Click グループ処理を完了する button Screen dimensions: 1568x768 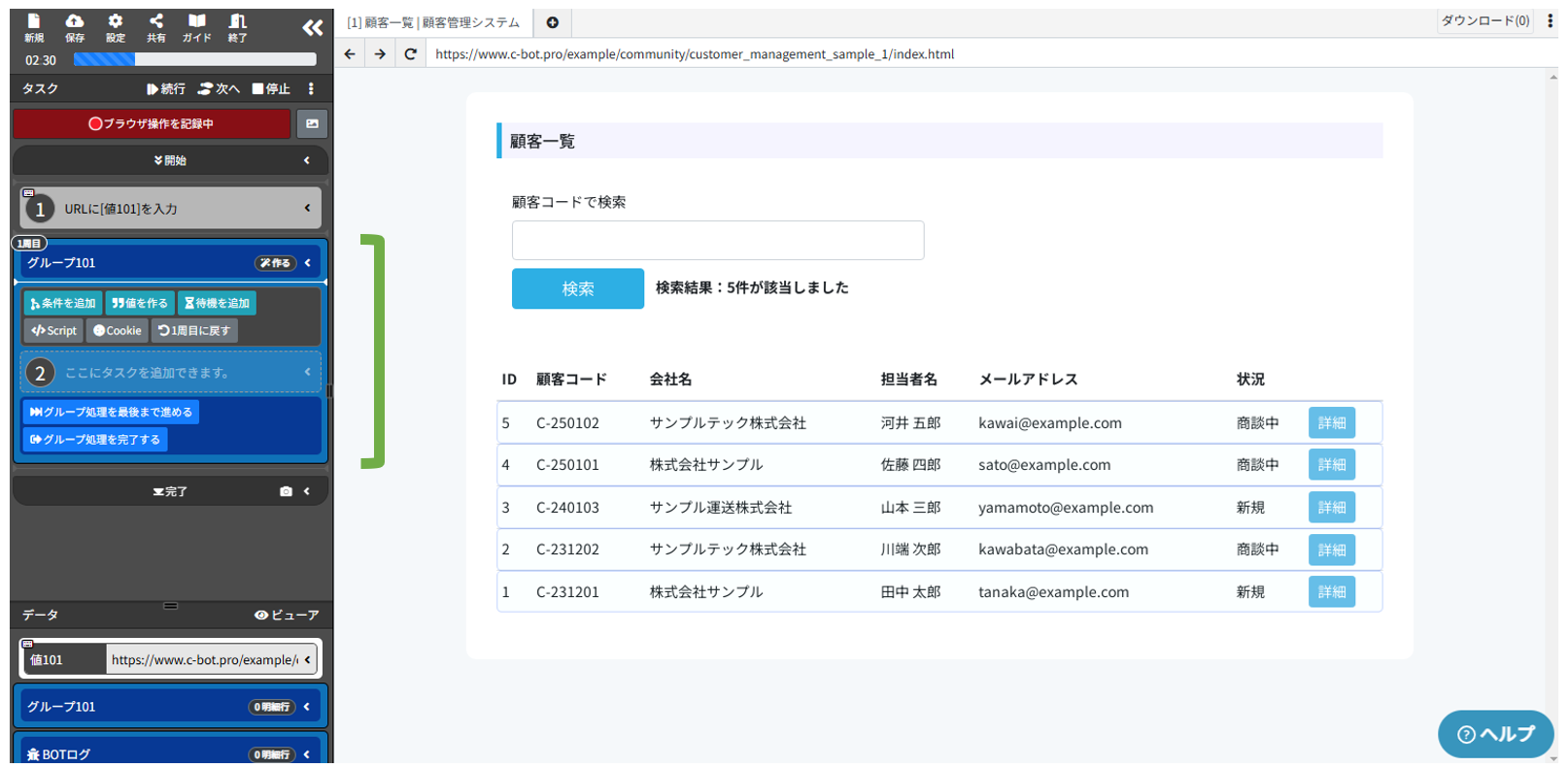click(x=95, y=439)
